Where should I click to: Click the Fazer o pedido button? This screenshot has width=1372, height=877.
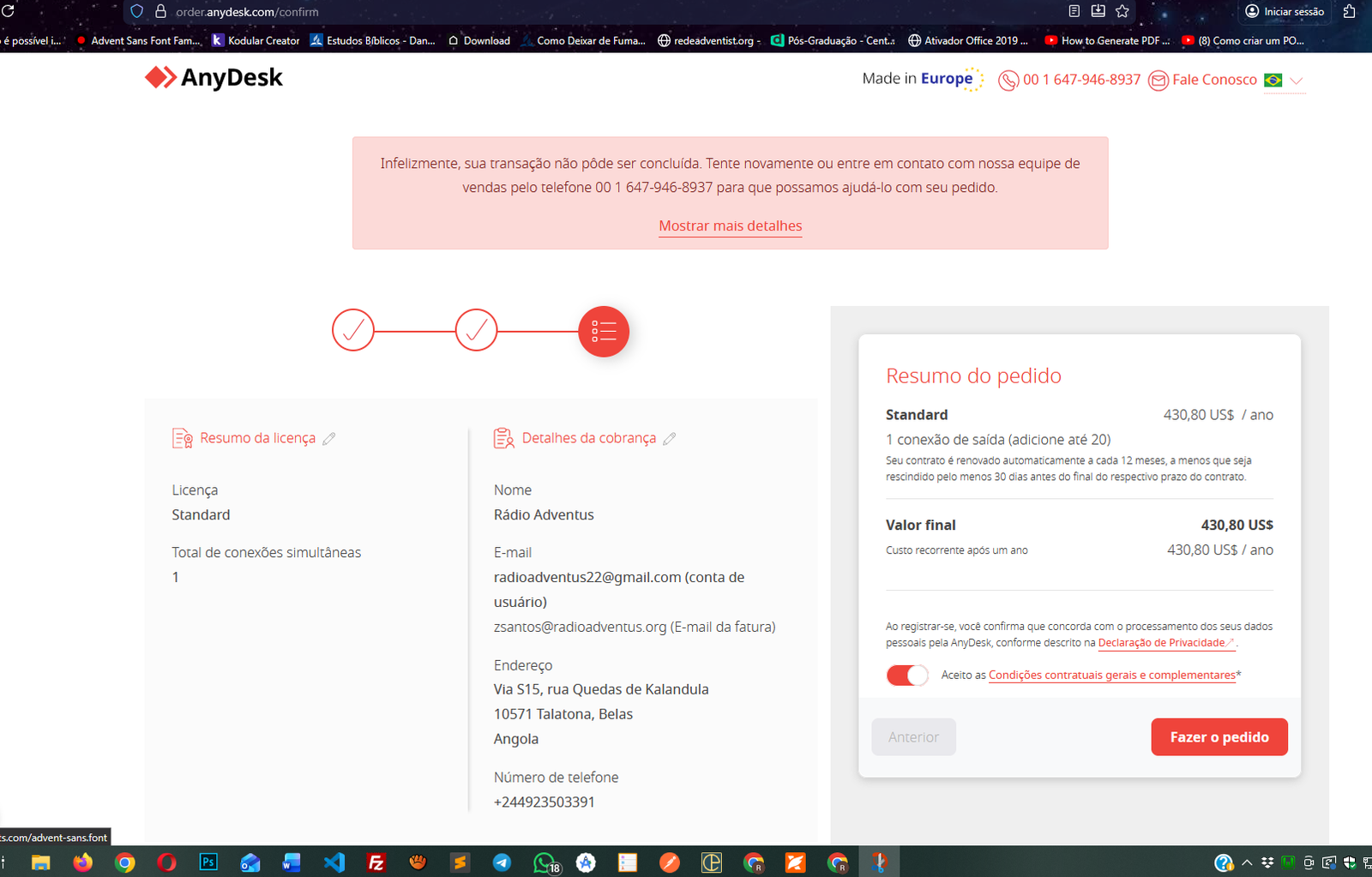pyautogui.click(x=1219, y=737)
